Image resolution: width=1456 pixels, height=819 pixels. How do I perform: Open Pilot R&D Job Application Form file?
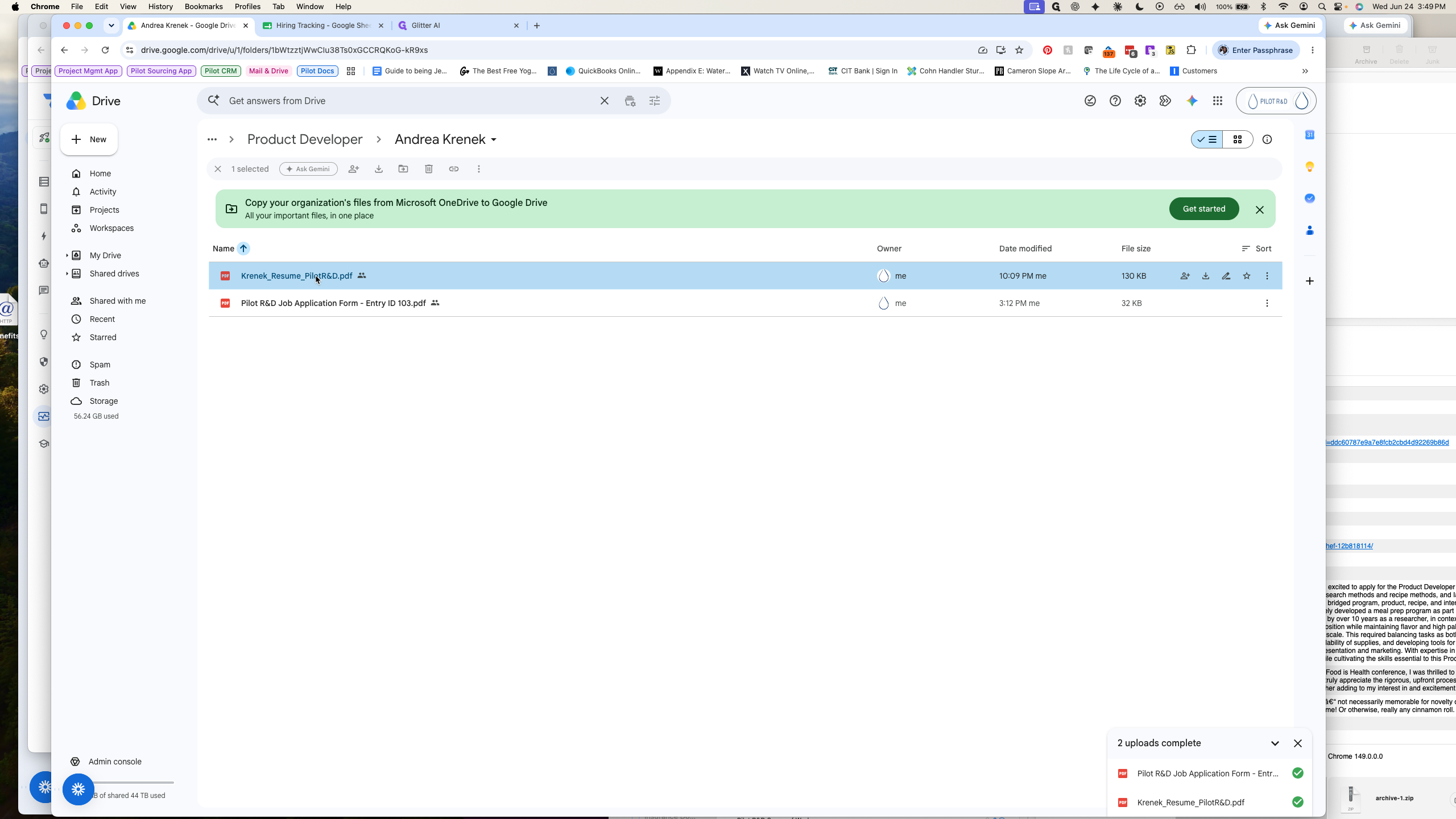pos(333,303)
